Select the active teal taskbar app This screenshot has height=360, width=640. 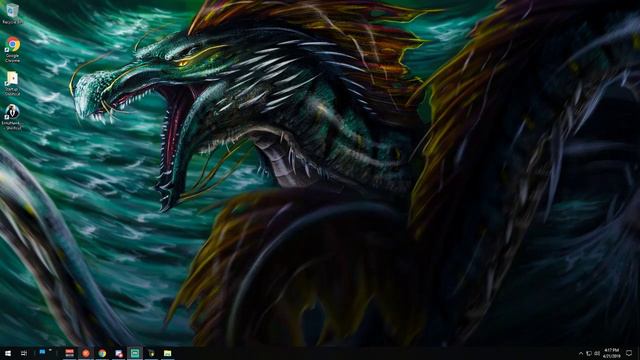point(135,353)
